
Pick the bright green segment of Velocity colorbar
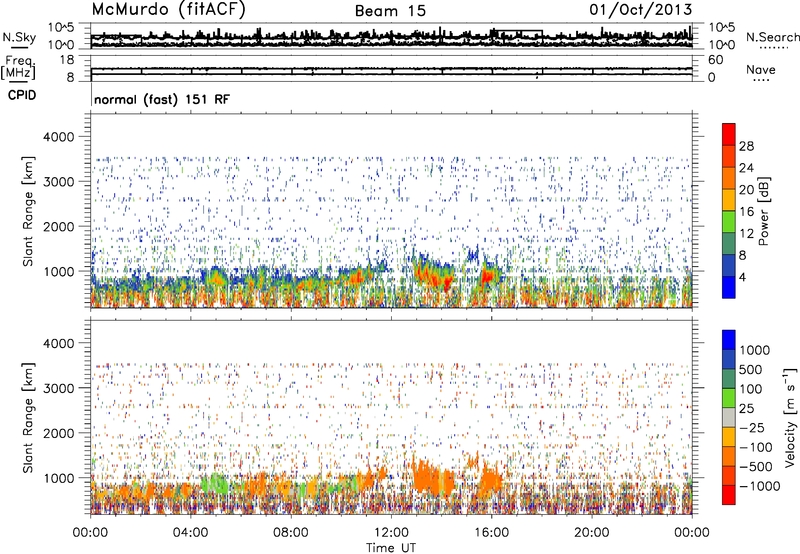click(x=729, y=398)
